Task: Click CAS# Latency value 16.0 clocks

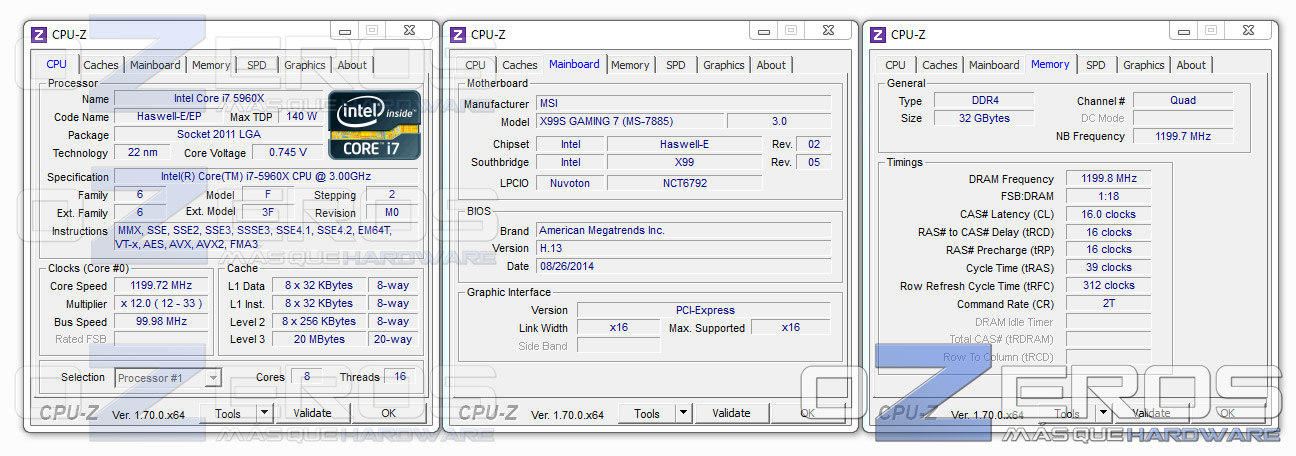Action: coord(1108,214)
